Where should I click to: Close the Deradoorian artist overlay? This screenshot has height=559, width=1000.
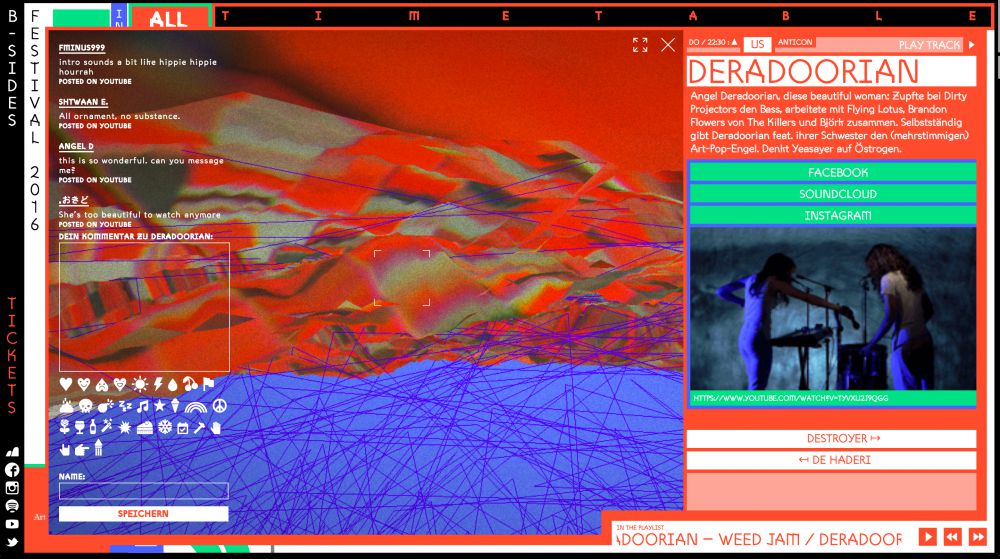(668, 45)
